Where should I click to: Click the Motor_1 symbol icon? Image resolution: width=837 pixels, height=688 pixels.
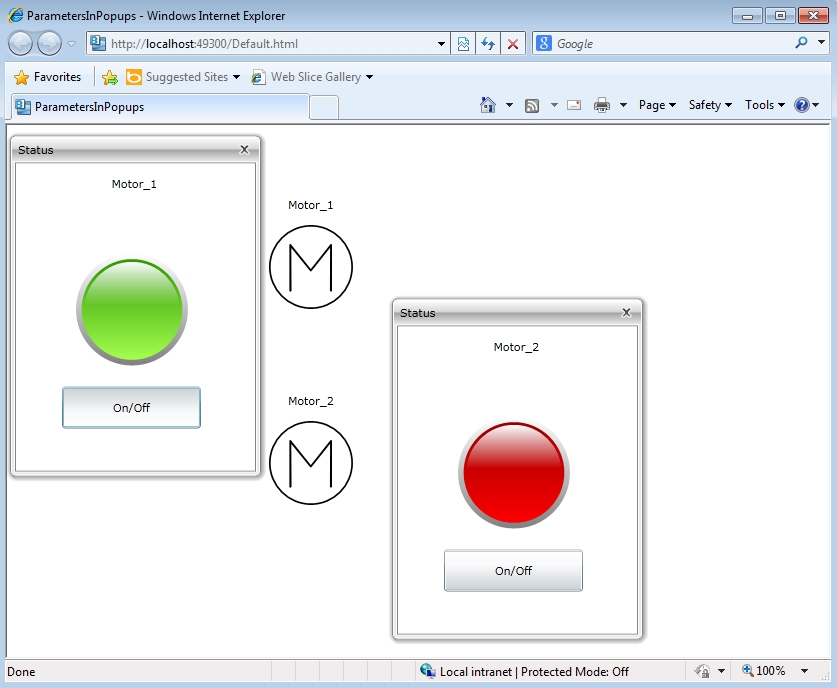(311, 267)
